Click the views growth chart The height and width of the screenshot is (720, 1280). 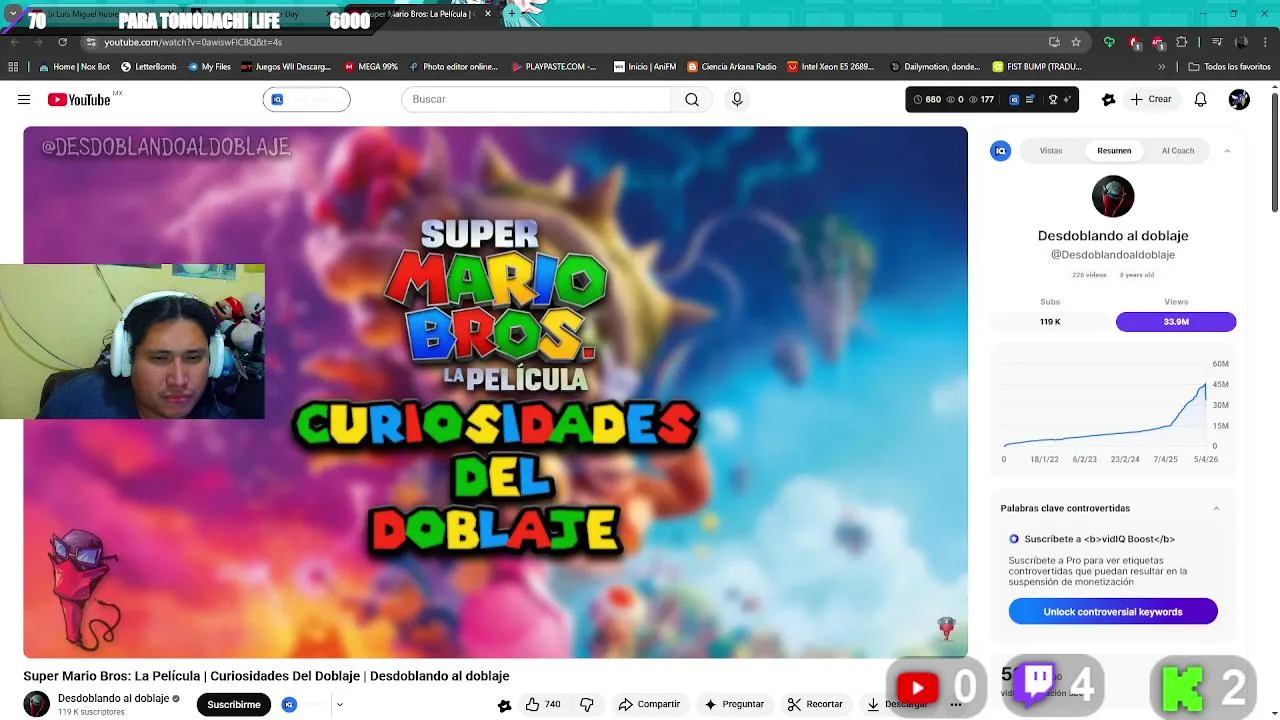(x=1113, y=411)
